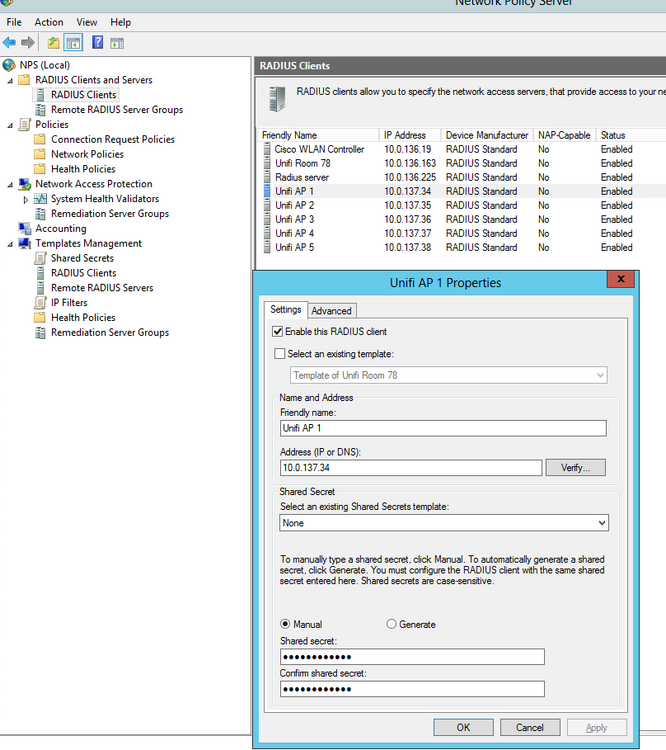Screen dimensions: 666x750
Task: Collapse the Policies tree node
Action: [10, 125]
